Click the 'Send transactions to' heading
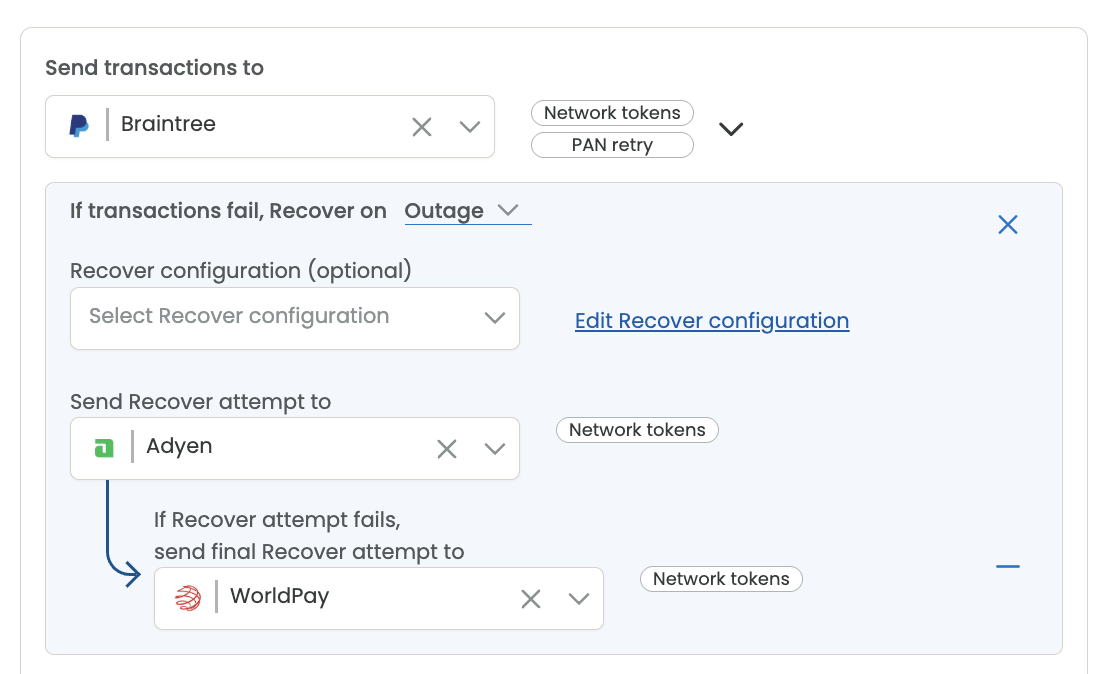The width and height of the screenshot is (1100, 674). [x=154, y=67]
